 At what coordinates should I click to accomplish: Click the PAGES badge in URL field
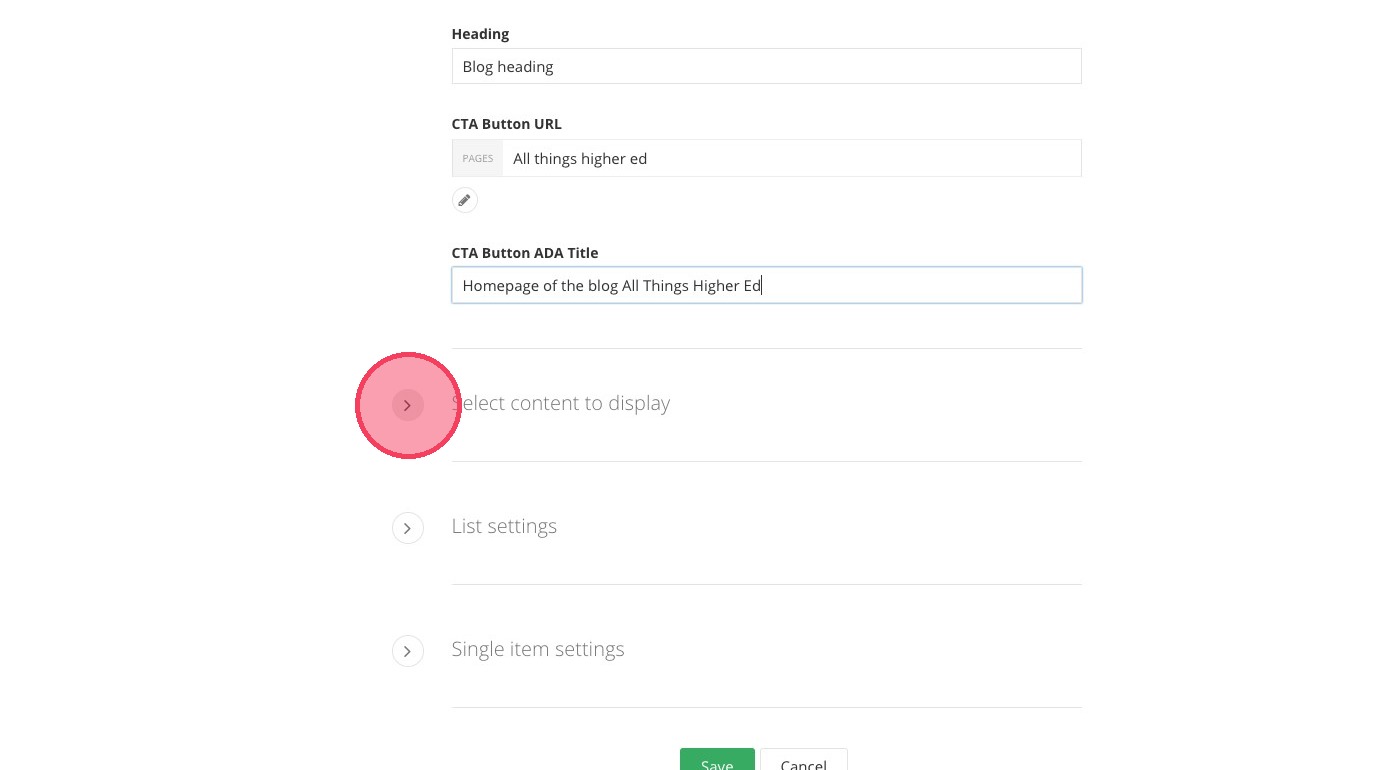click(x=477, y=158)
